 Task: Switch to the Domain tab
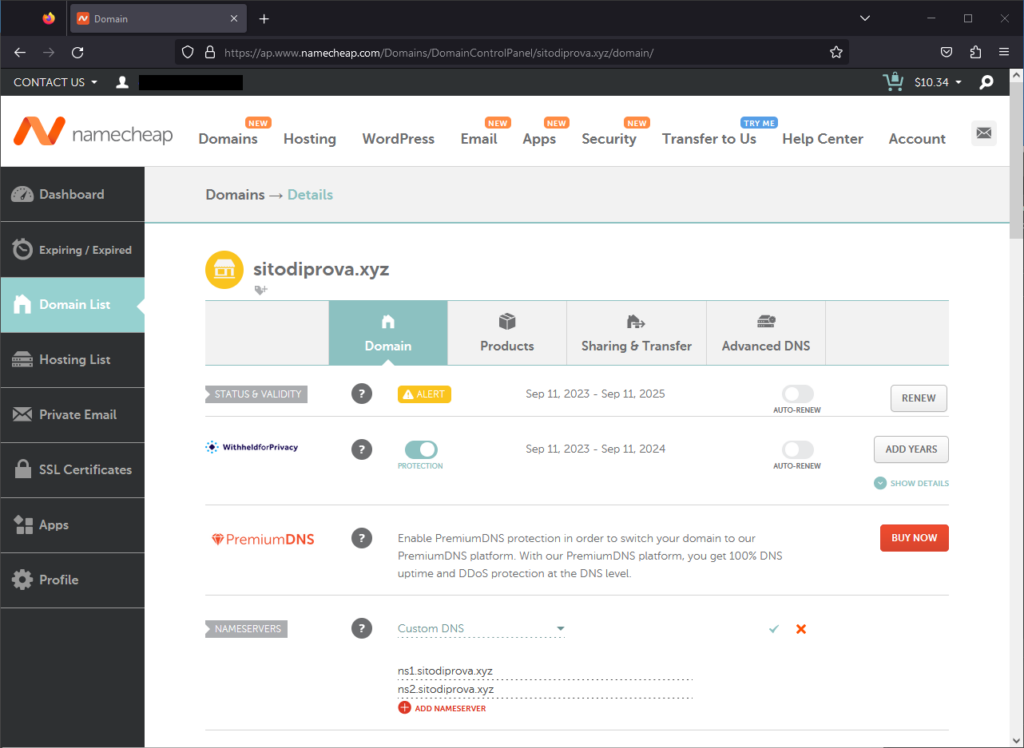(x=388, y=333)
